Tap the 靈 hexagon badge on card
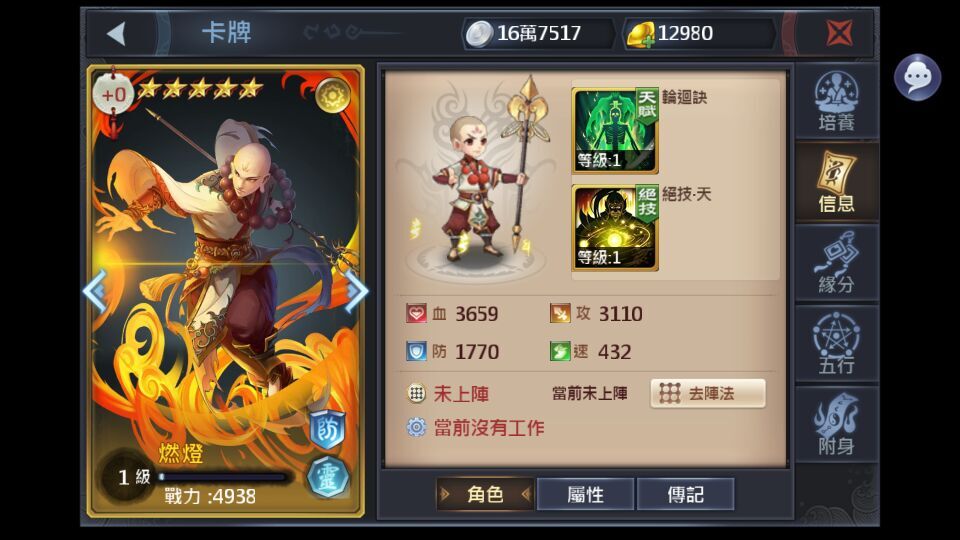This screenshot has width=960, height=540. (328, 477)
